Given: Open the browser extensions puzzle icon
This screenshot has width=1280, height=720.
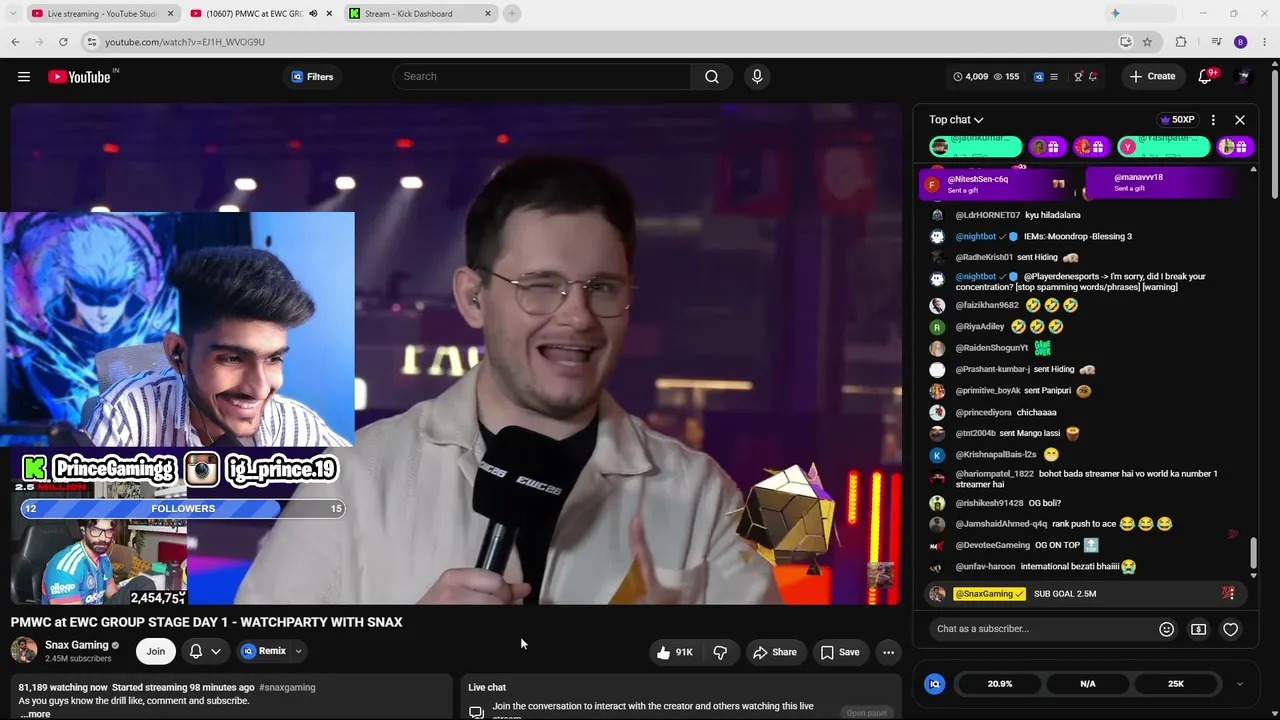Looking at the screenshot, I should click(x=1181, y=42).
